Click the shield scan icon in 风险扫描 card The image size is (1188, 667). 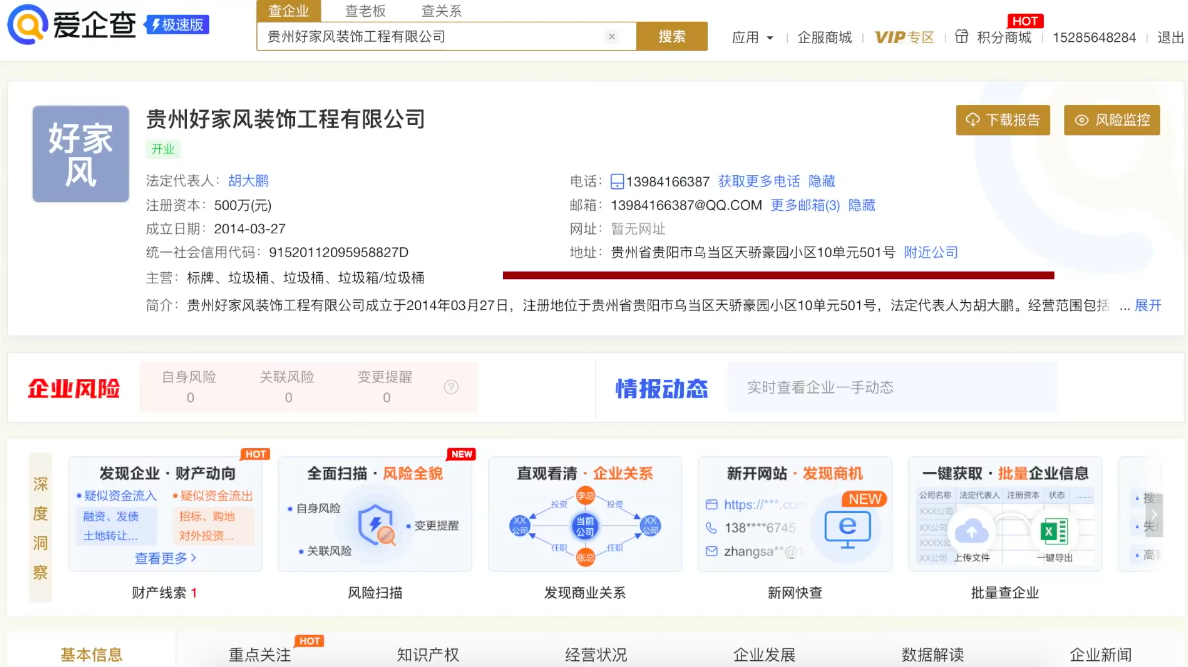click(x=376, y=525)
